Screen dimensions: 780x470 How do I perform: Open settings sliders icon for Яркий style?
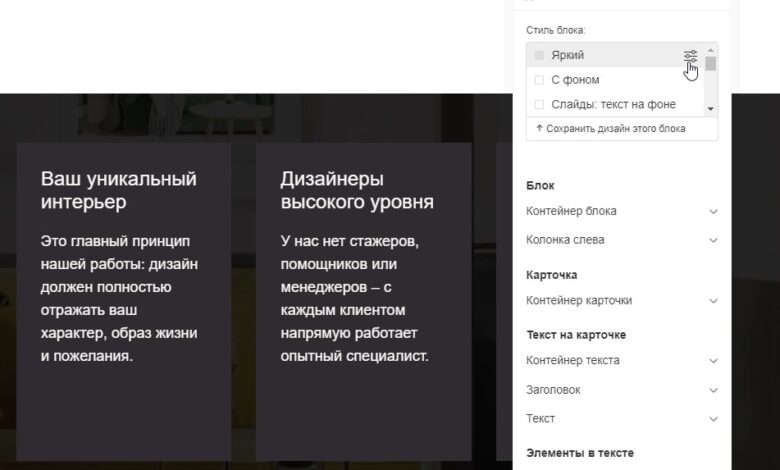click(x=690, y=56)
